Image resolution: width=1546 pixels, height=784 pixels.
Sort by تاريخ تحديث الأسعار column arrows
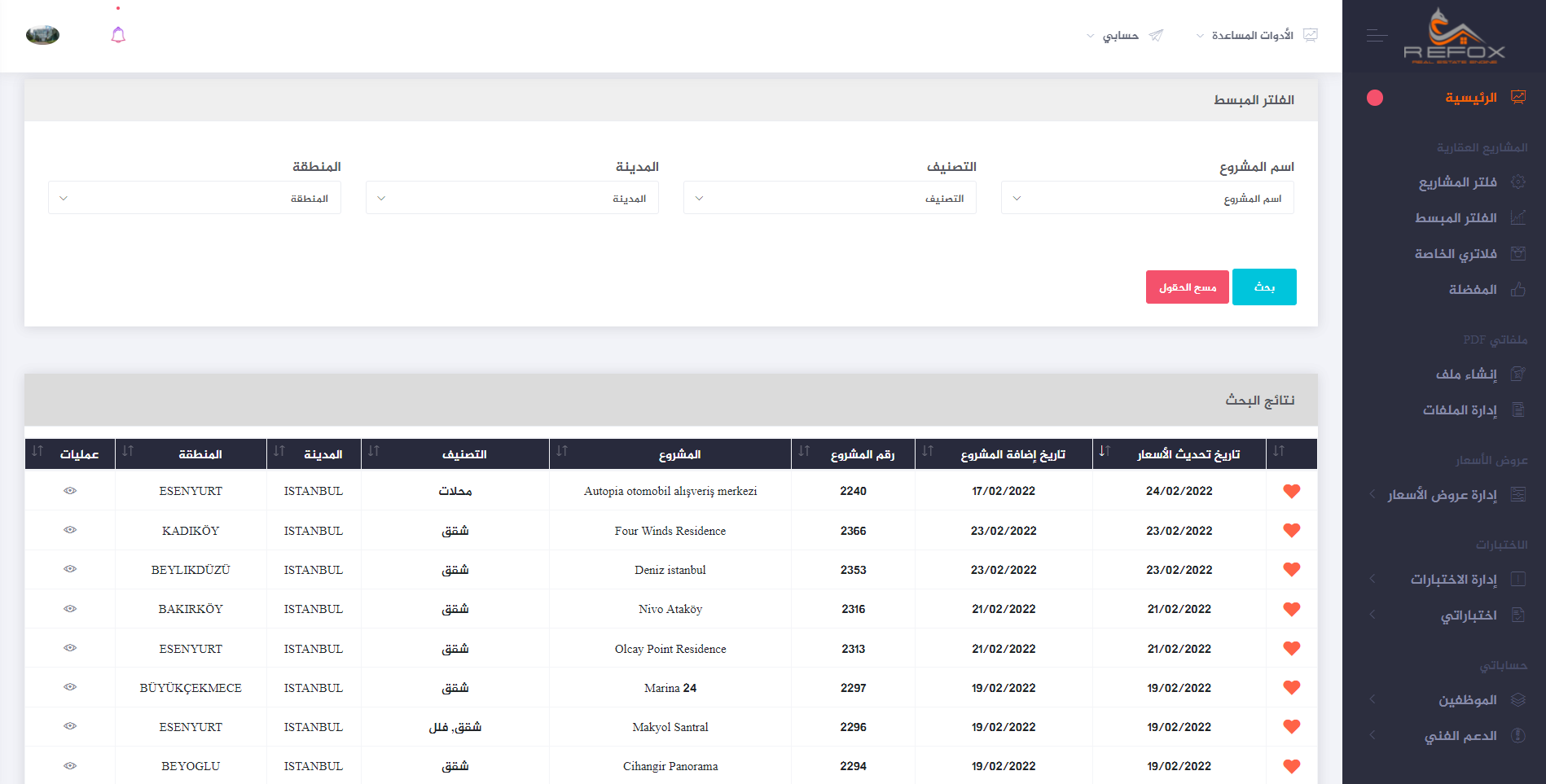[x=1105, y=452]
